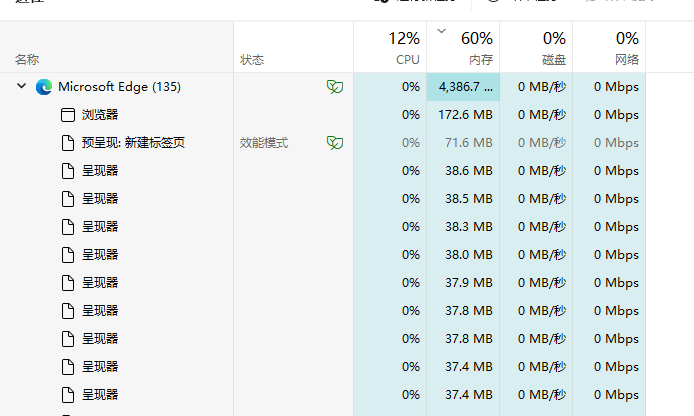
Task: Click the 0 Mbps network cell in Edge row
Action: coord(609,87)
